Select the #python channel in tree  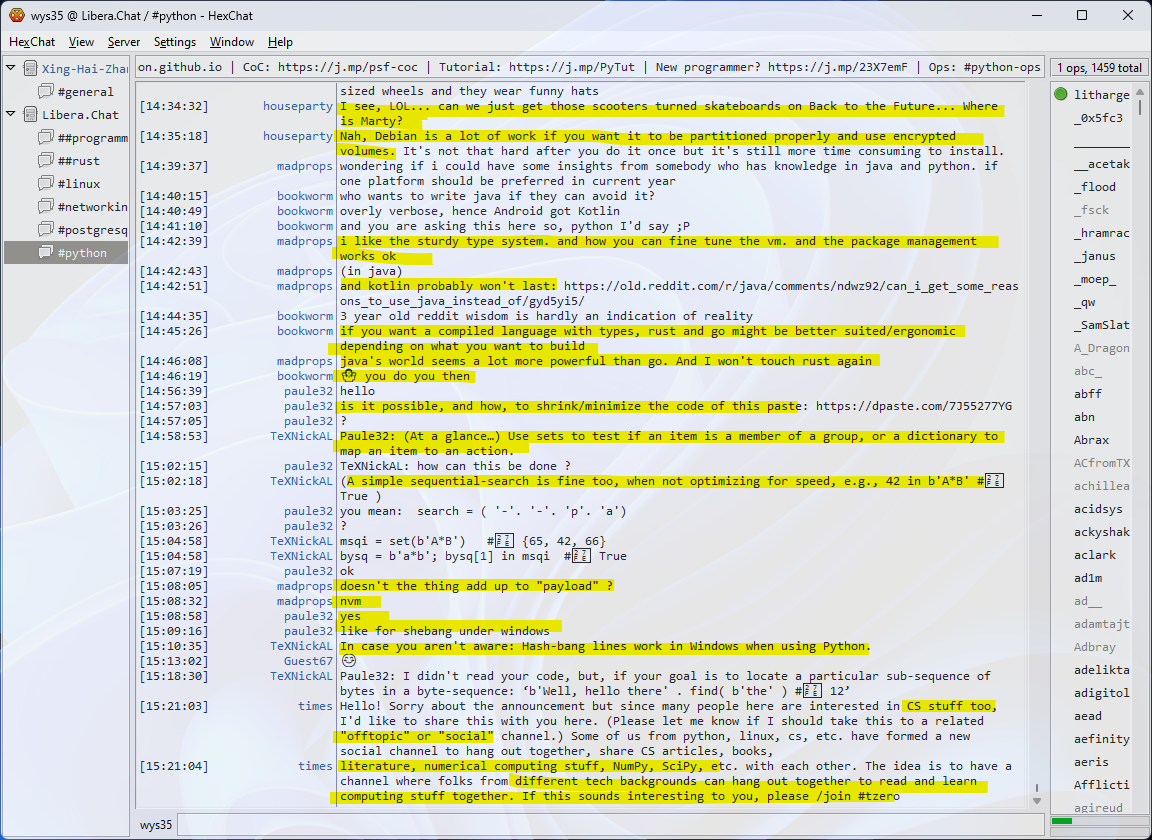(81, 253)
